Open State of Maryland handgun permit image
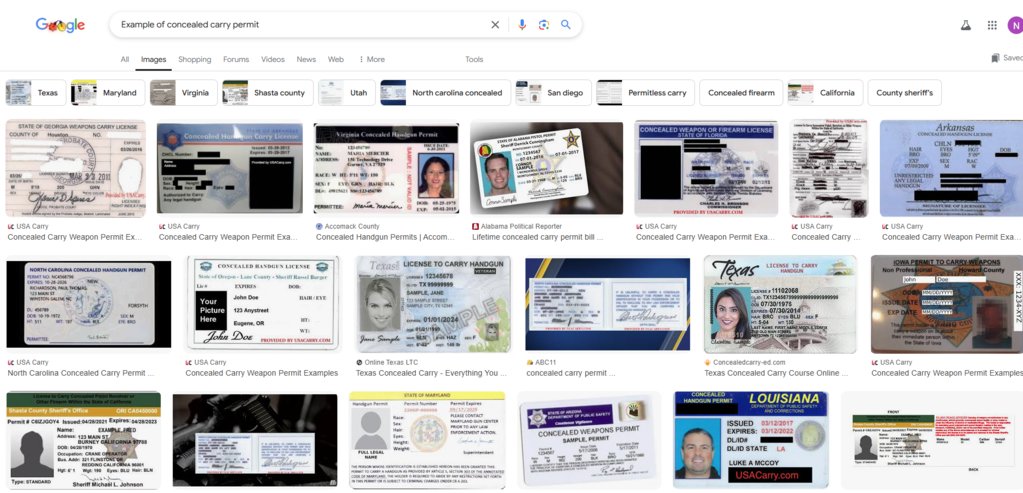The width and height of the screenshot is (1023, 493). tap(427, 440)
